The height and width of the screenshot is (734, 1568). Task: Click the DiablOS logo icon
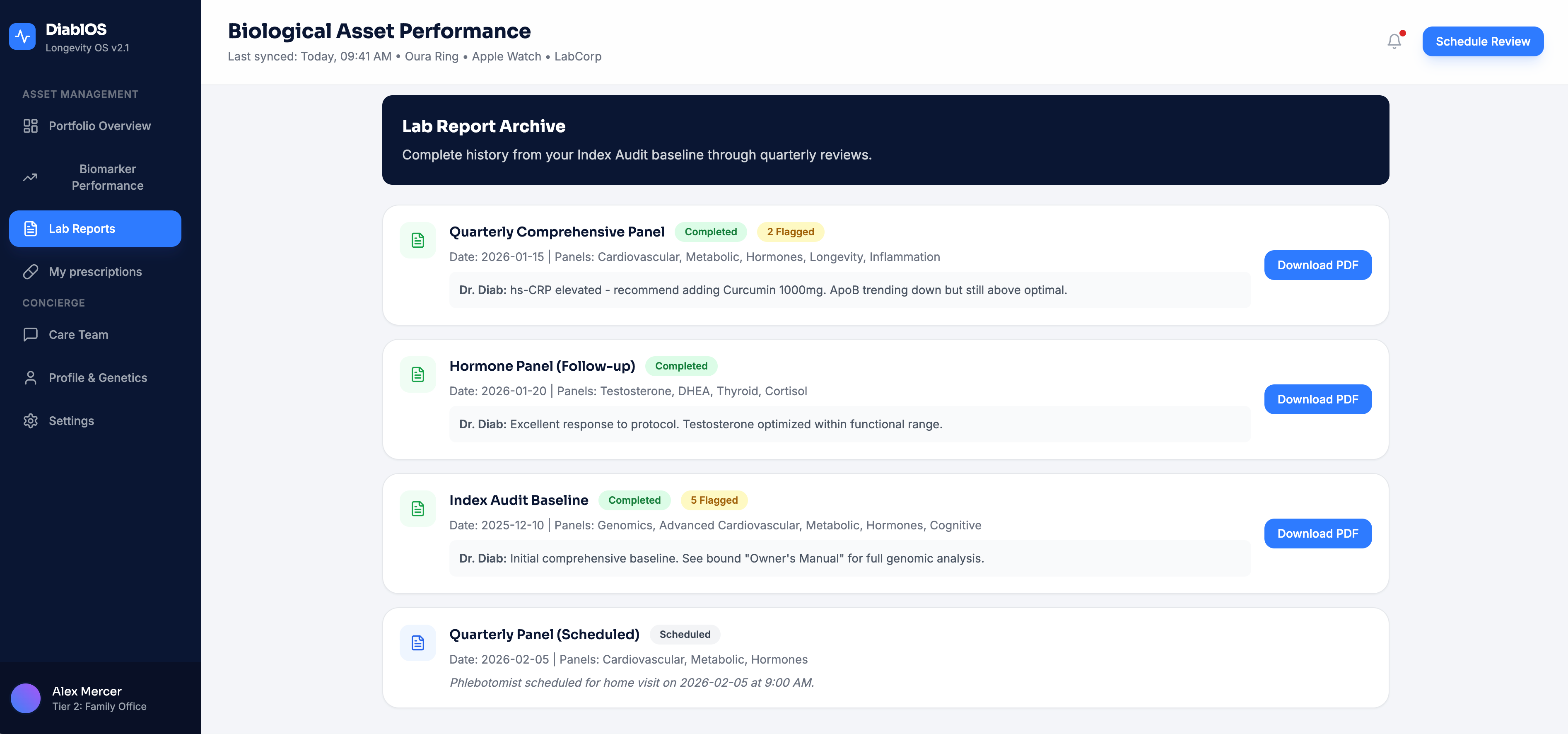click(x=22, y=36)
